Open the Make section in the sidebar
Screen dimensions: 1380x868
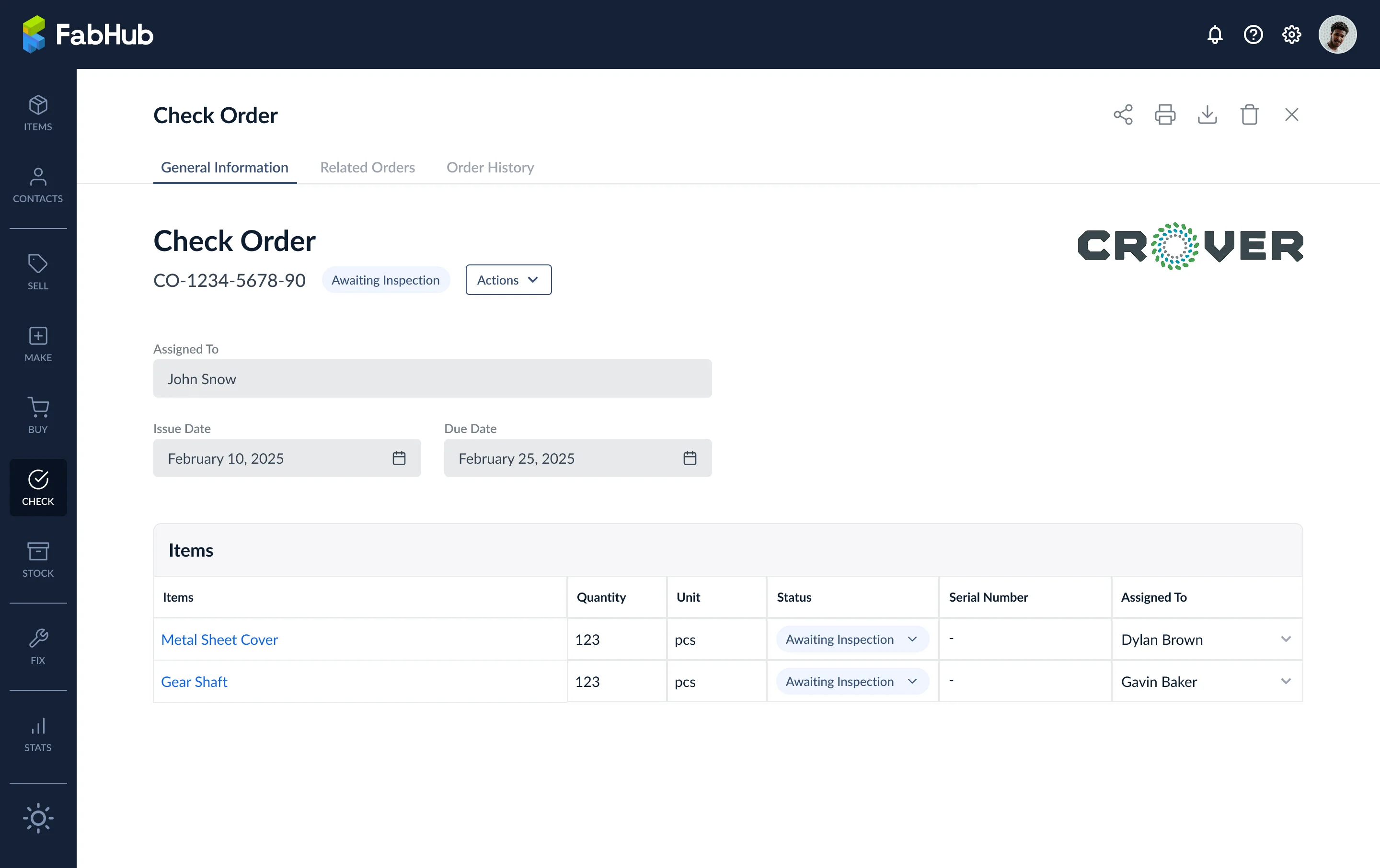(38, 344)
